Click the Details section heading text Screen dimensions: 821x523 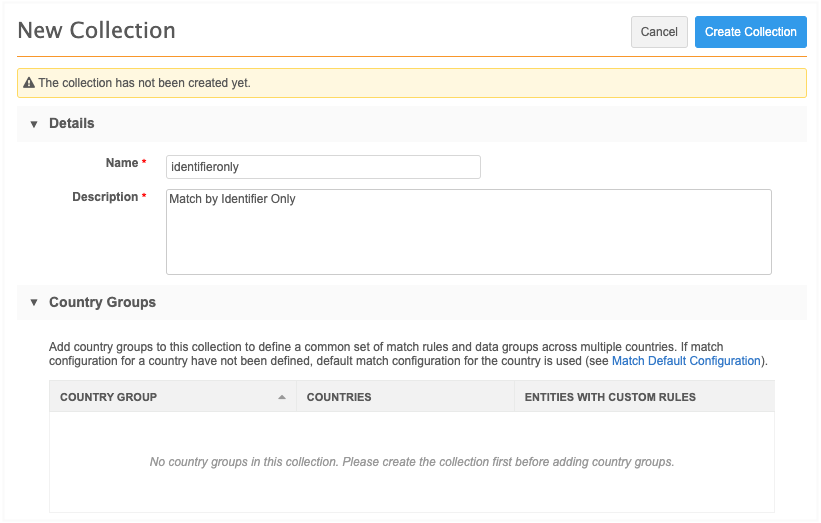tap(72, 124)
